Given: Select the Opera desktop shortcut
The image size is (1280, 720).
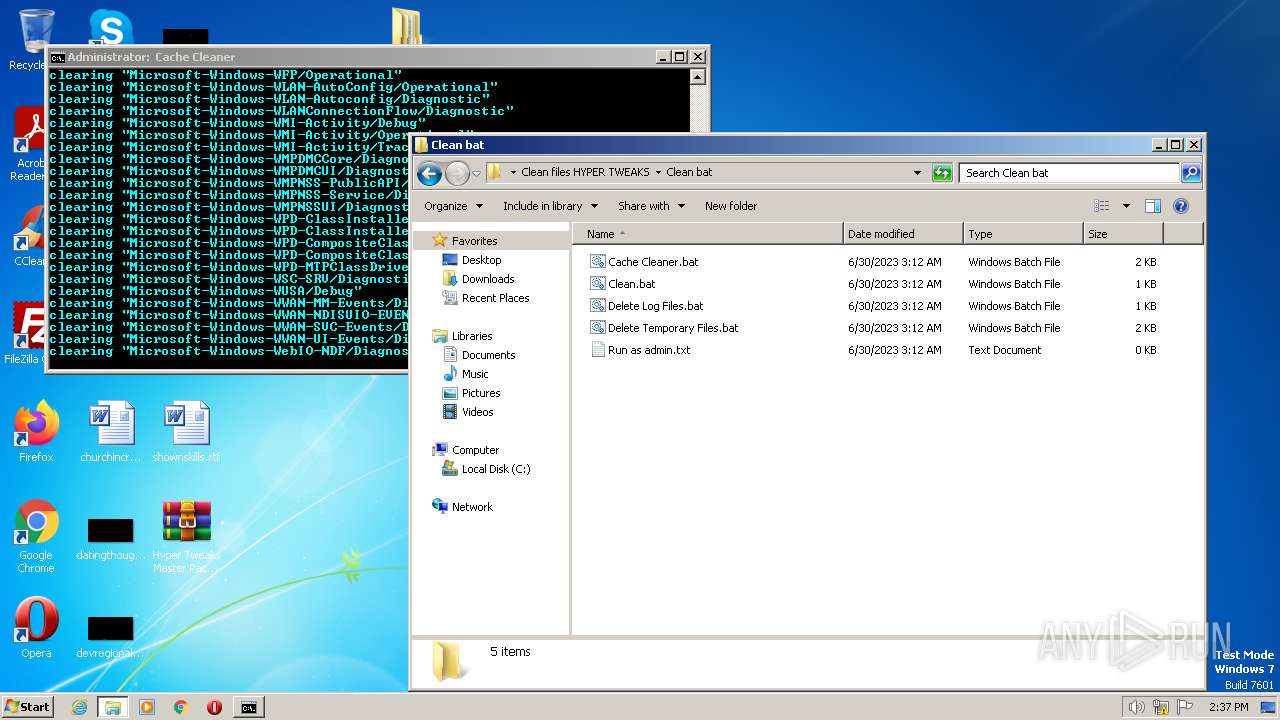Looking at the screenshot, I should pos(36,628).
